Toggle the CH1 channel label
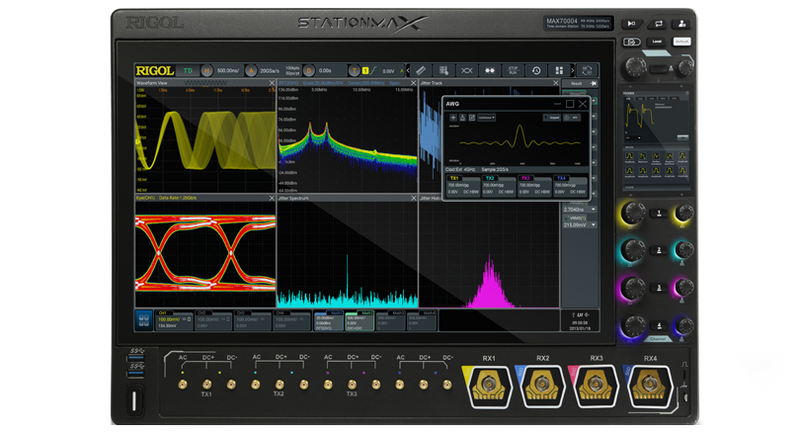 [163, 313]
